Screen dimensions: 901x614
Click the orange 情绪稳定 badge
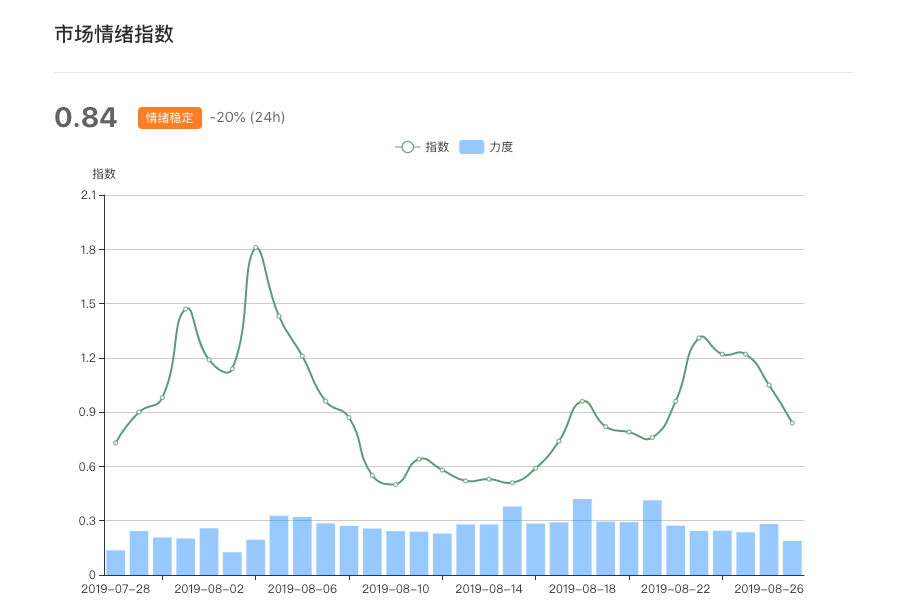tap(170, 118)
